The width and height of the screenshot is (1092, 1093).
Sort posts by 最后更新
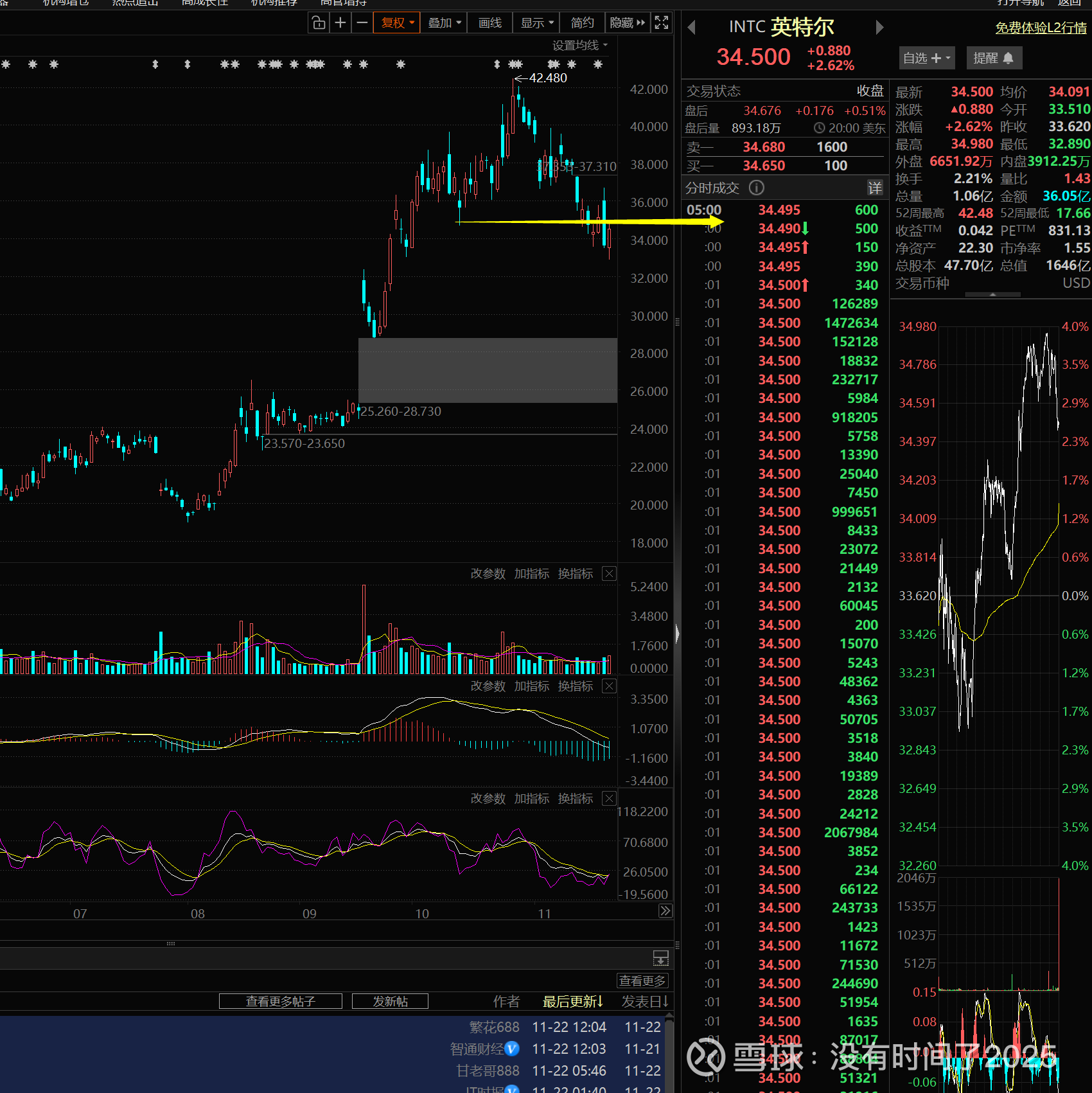(573, 1001)
